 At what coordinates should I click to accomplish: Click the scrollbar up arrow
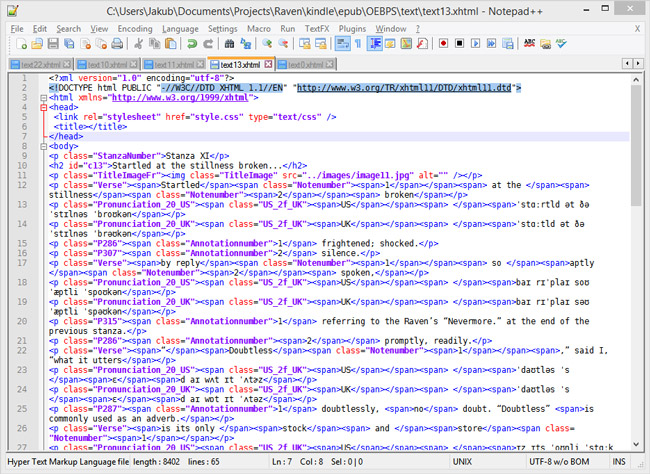point(636,79)
